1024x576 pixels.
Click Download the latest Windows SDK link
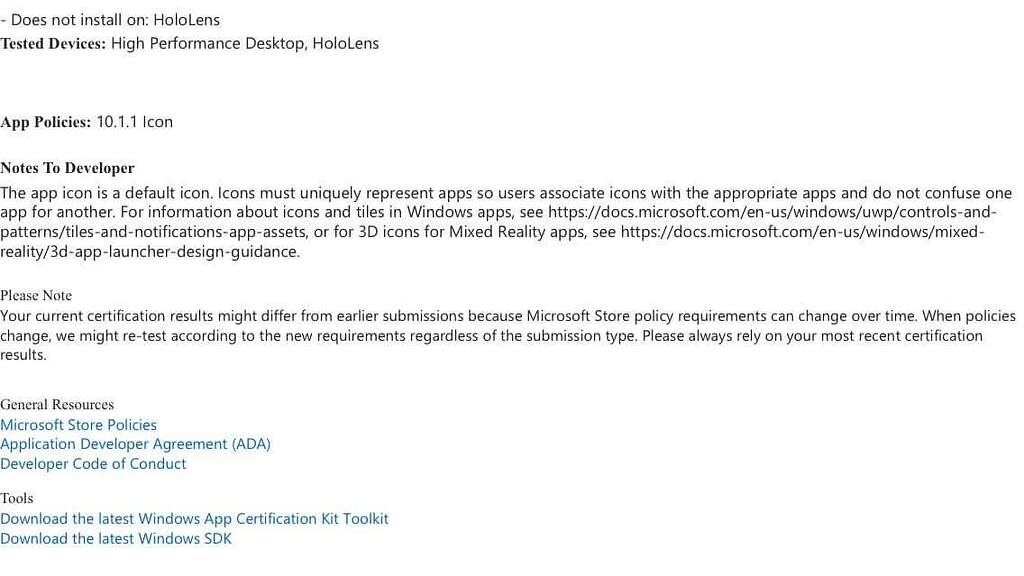116,539
